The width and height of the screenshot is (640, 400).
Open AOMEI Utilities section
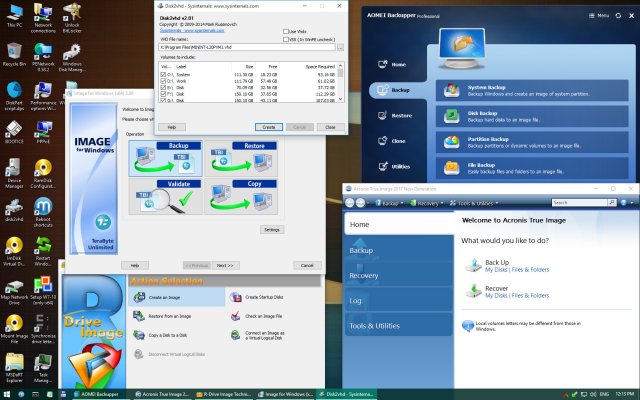(394, 167)
